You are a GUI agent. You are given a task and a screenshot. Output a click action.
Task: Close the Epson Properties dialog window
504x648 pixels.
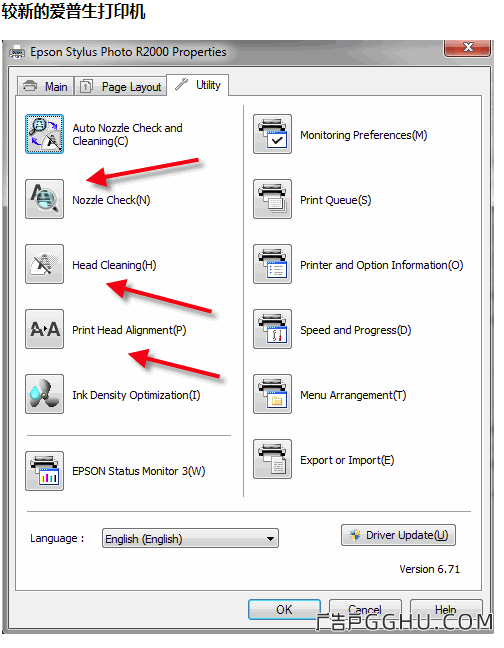click(x=468, y=47)
